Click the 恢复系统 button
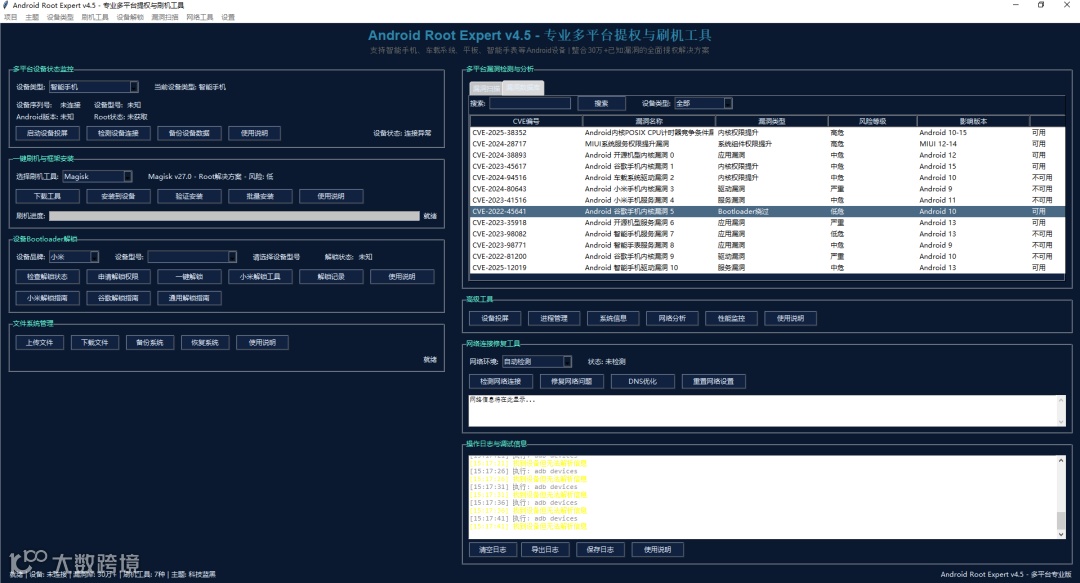 205,342
